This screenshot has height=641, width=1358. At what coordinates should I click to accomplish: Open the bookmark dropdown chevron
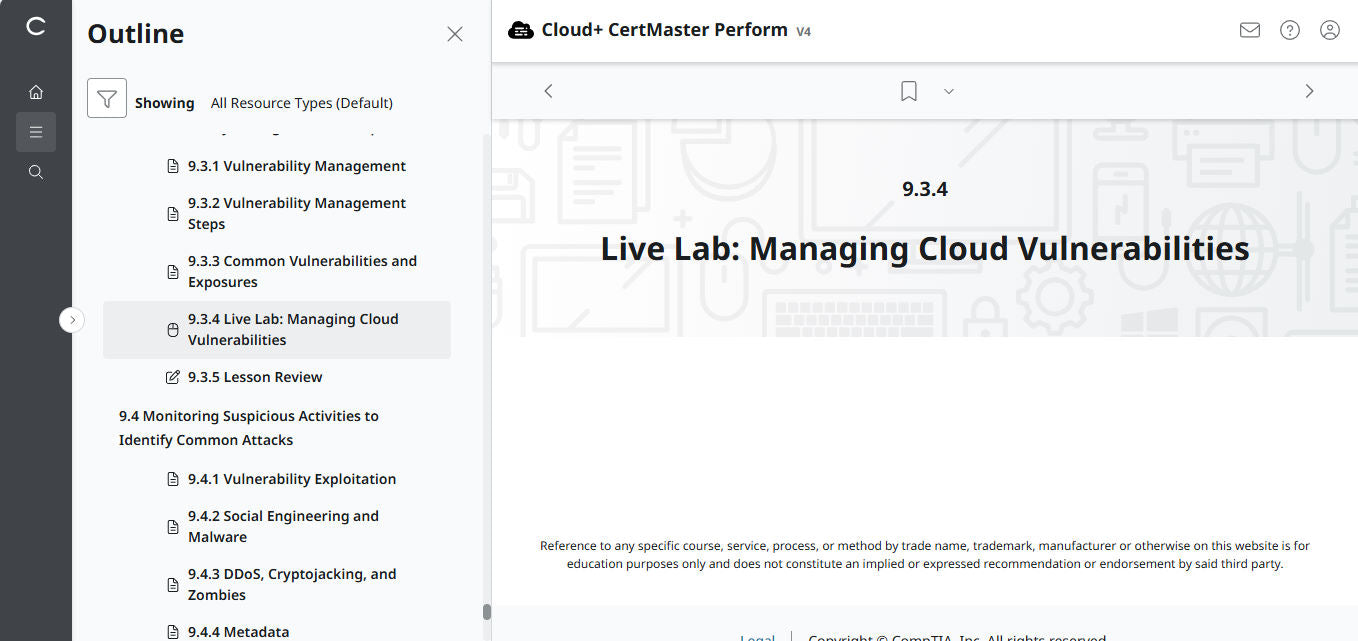point(948,91)
